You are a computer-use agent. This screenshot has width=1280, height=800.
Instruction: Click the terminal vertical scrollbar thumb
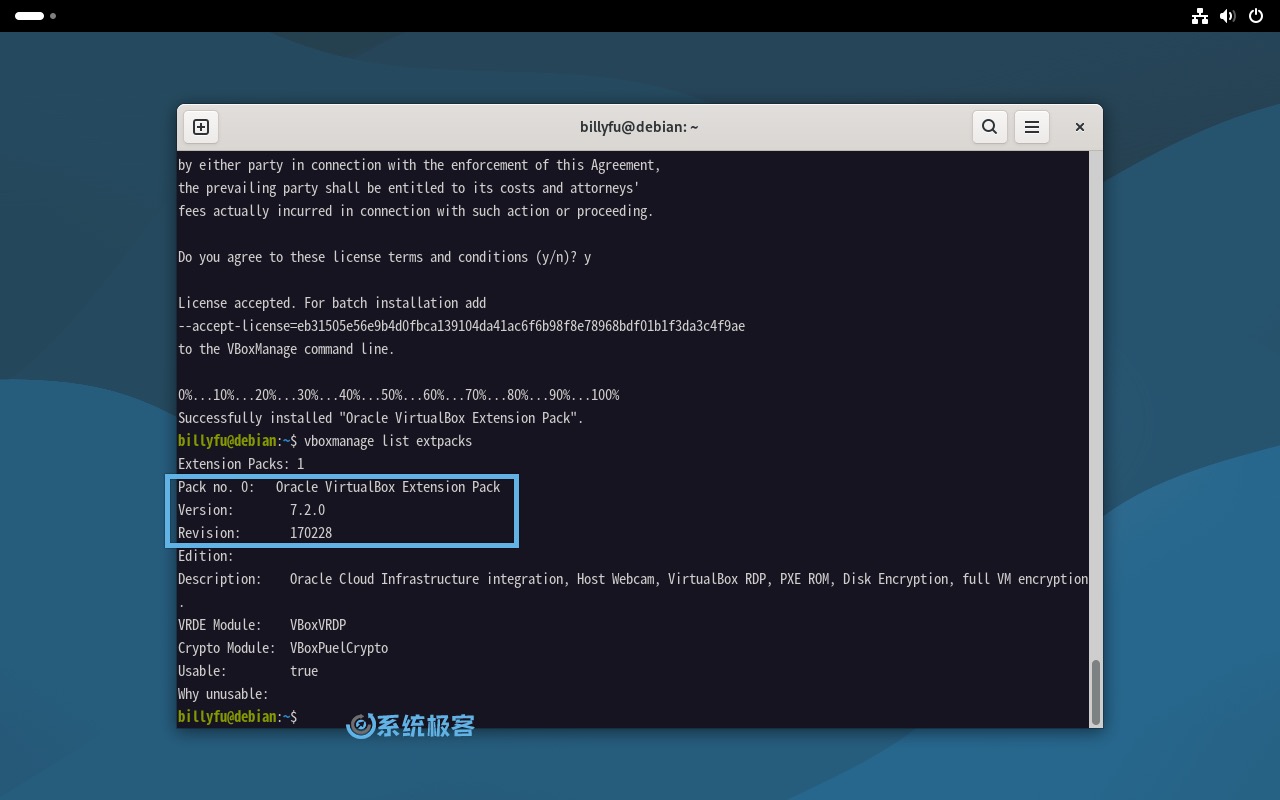1096,691
